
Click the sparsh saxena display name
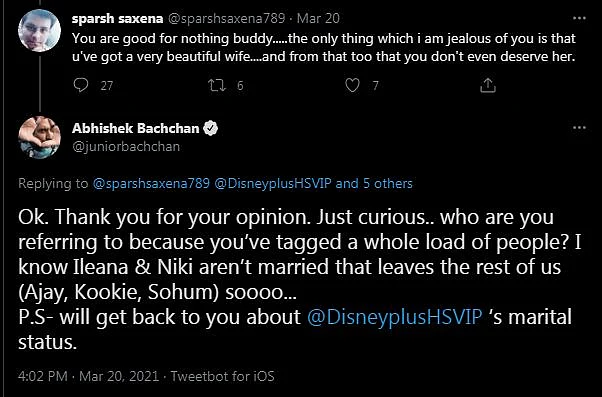click(x=117, y=18)
